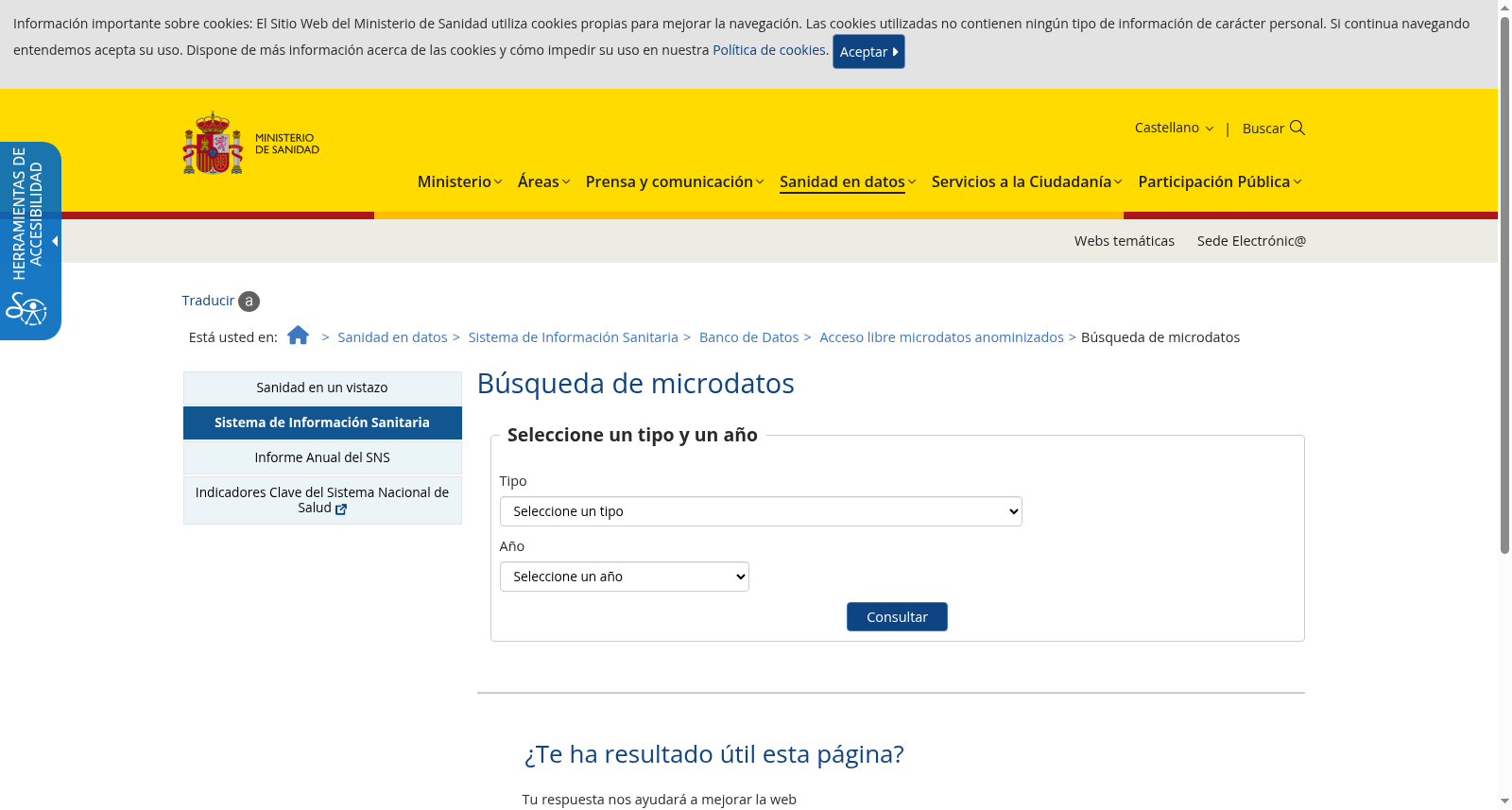Viewport: 1512px width, 810px height.
Task: Expand Servicios a la Ciudadanía menu
Action: [x=1027, y=181]
